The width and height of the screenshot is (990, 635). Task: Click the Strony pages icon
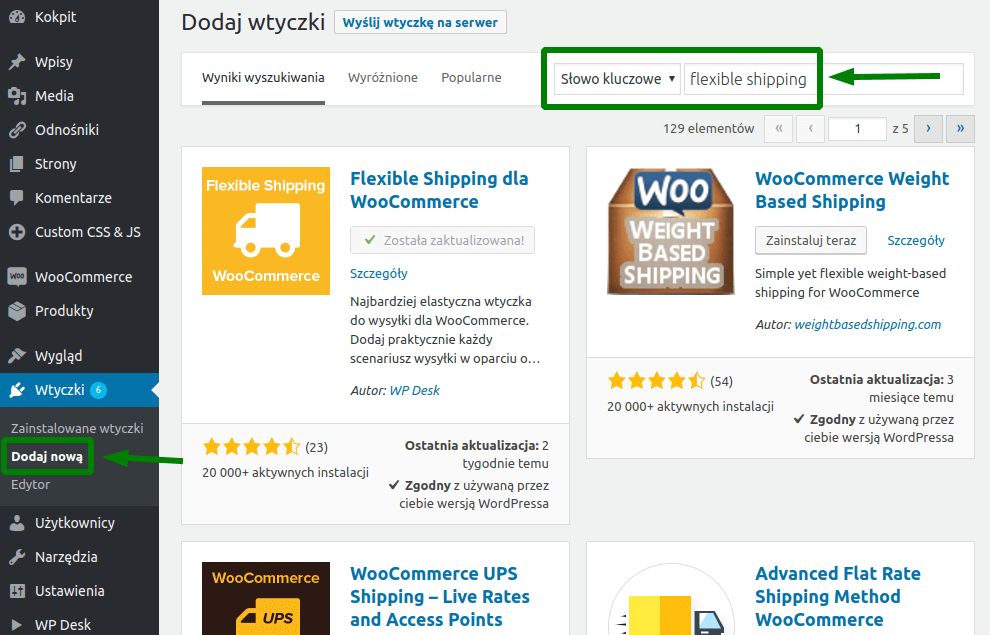tap(17, 164)
